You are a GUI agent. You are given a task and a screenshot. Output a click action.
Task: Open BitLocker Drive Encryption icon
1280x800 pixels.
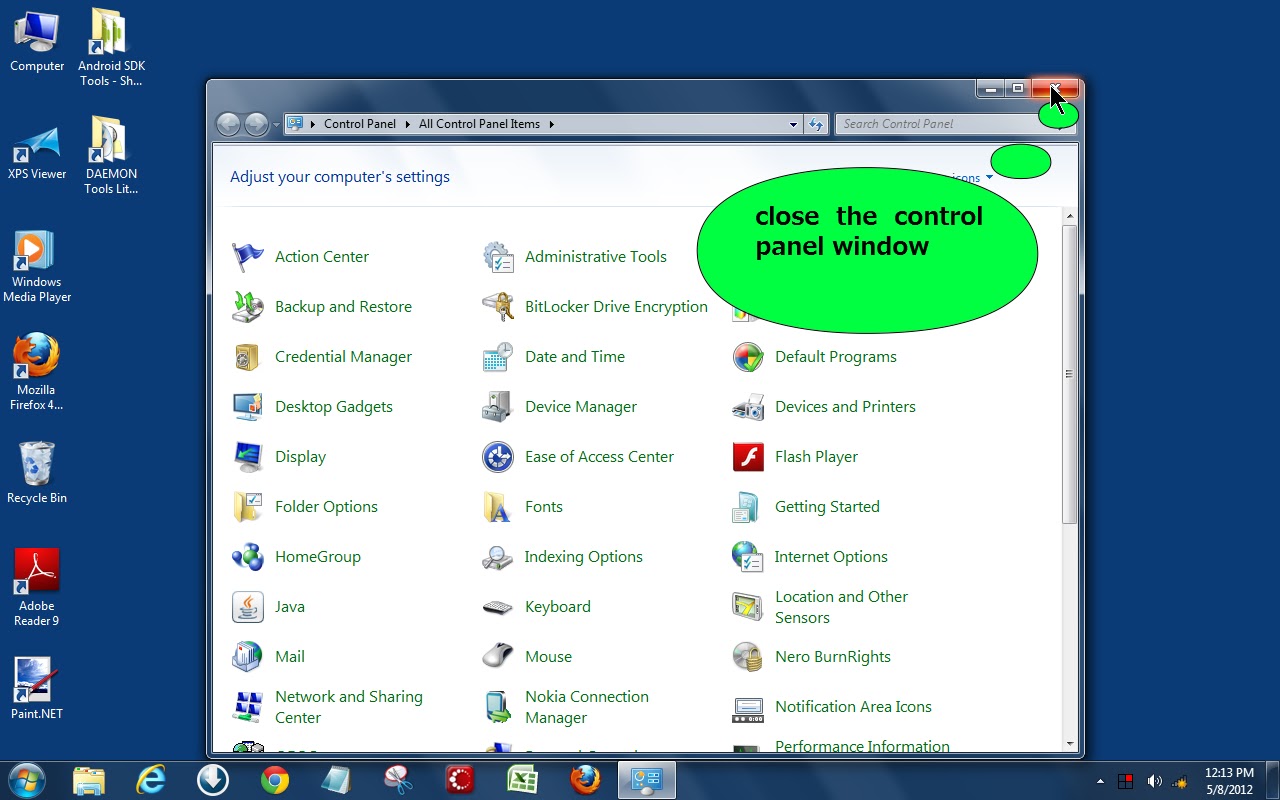point(497,306)
